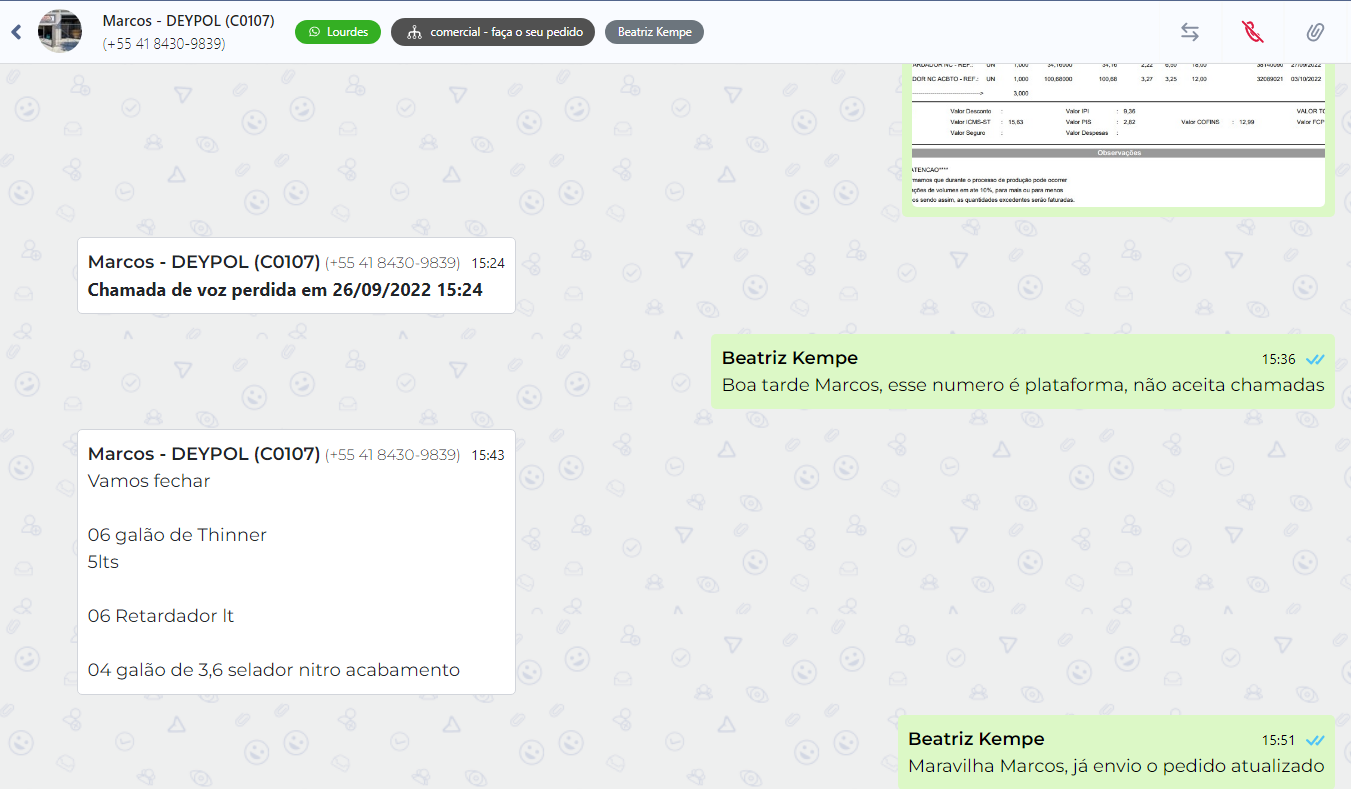Click read-receipt checkmarks on 15:36 message
The image size is (1351, 789).
coord(1315,359)
